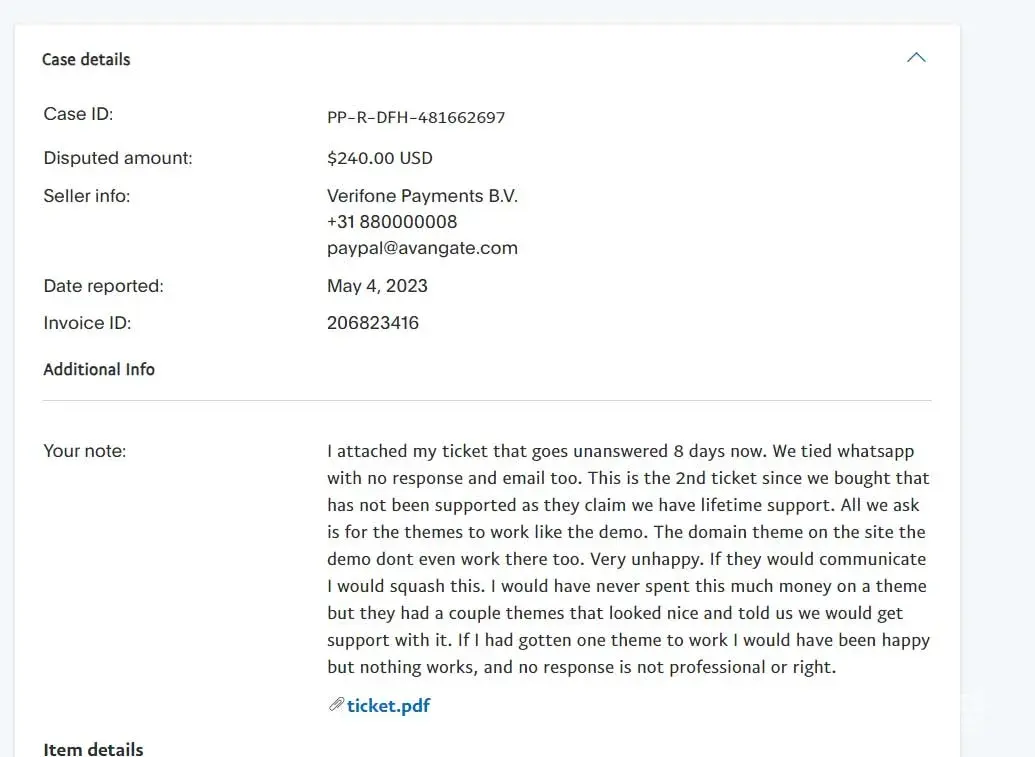Click the paperclip attachment icon
Viewport: 1035px width, 757px height.
pyautogui.click(x=336, y=705)
